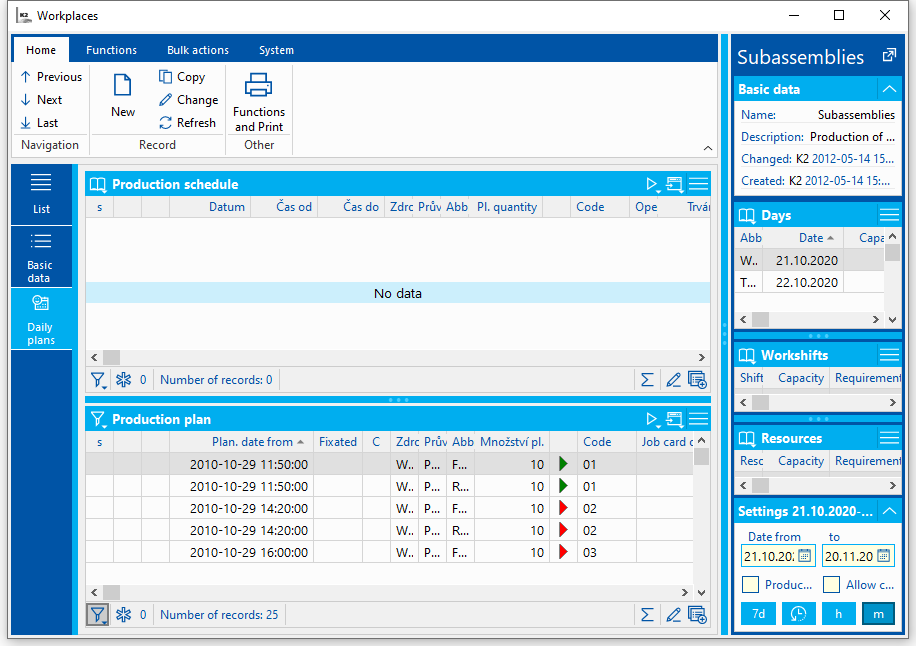Image resolution: width=916 pixels, height=646 pixels.
Task: Open the System ribbon tab
Action: tap(276, 50)
